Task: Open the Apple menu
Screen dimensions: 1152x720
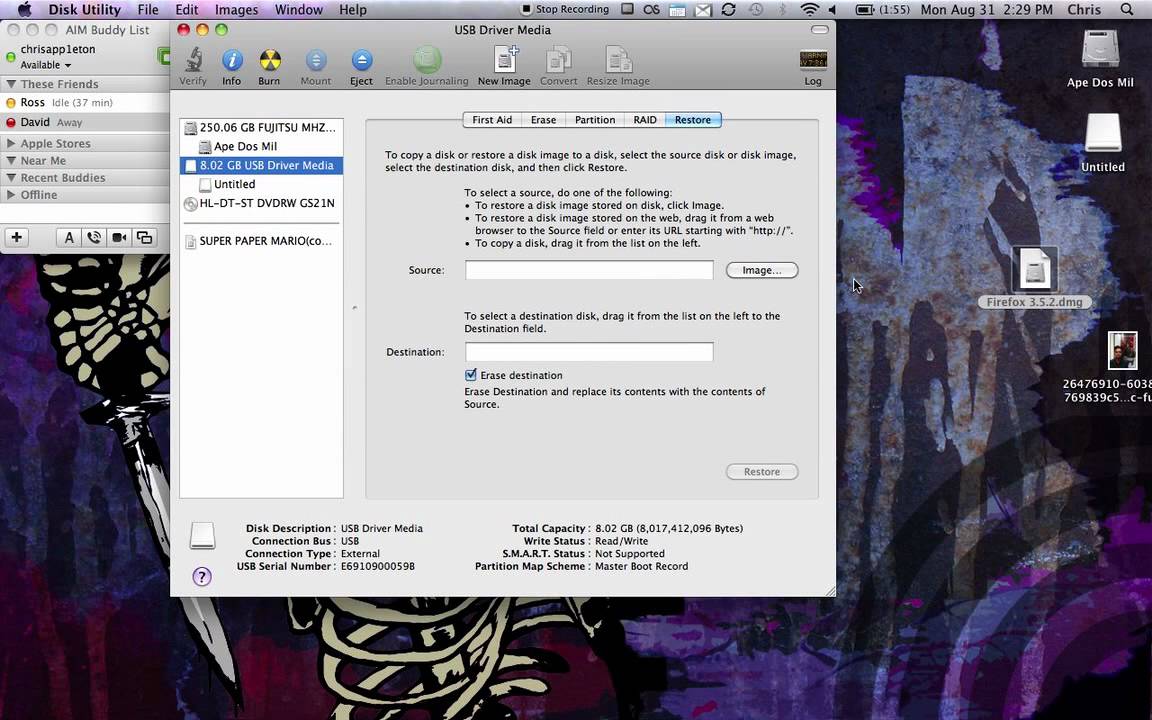Action: [x=24, y=10]
